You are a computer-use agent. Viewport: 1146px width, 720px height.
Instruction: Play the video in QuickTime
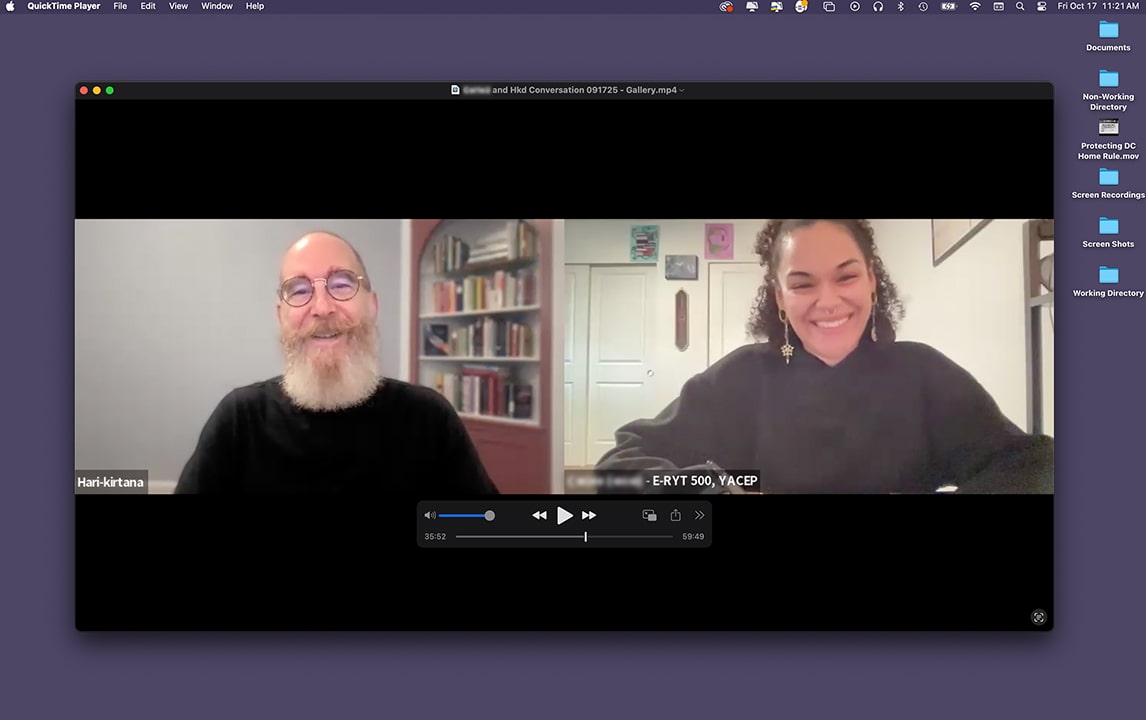click(x=565, y=515)
